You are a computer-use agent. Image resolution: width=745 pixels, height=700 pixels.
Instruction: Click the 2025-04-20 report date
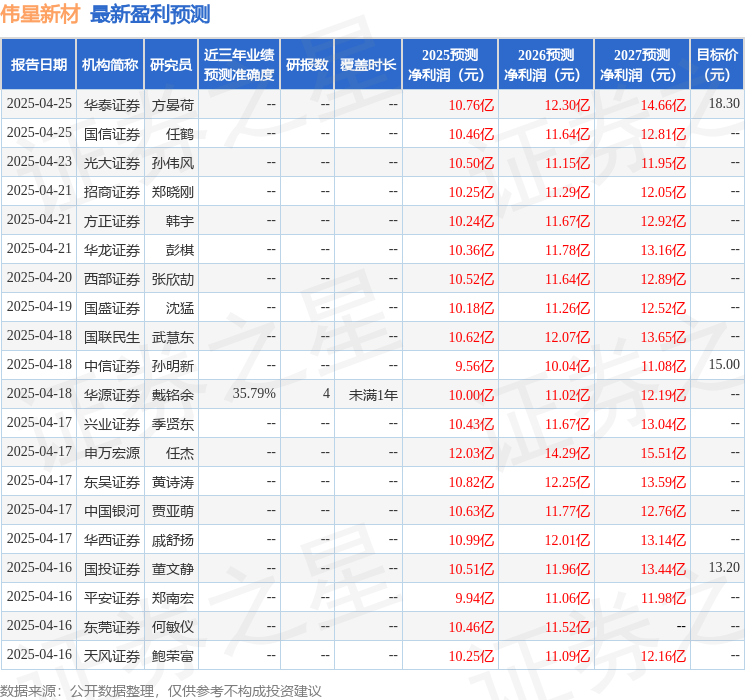[x=39, y=278]
